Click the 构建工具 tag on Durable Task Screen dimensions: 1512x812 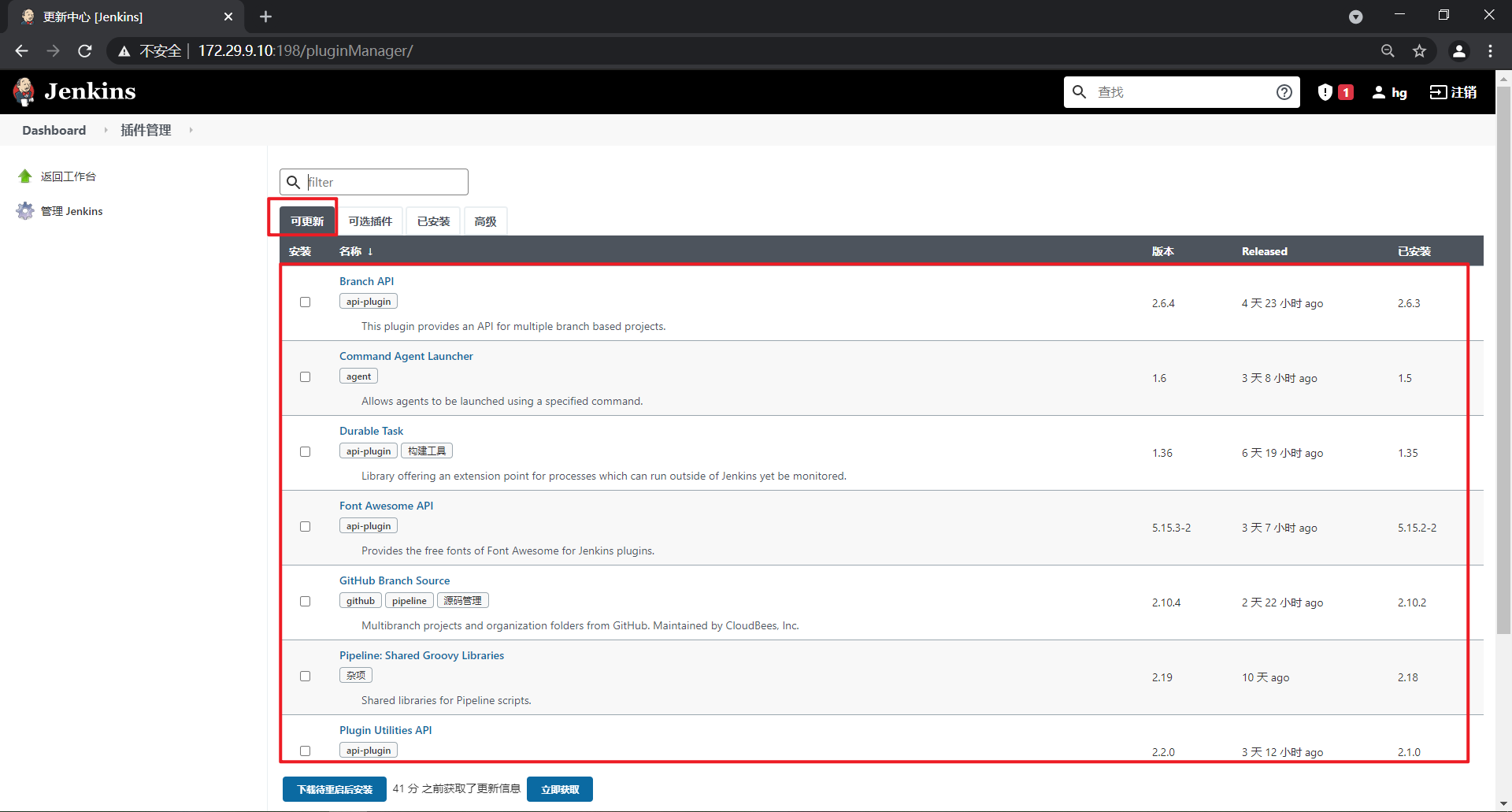coord(427,451)
